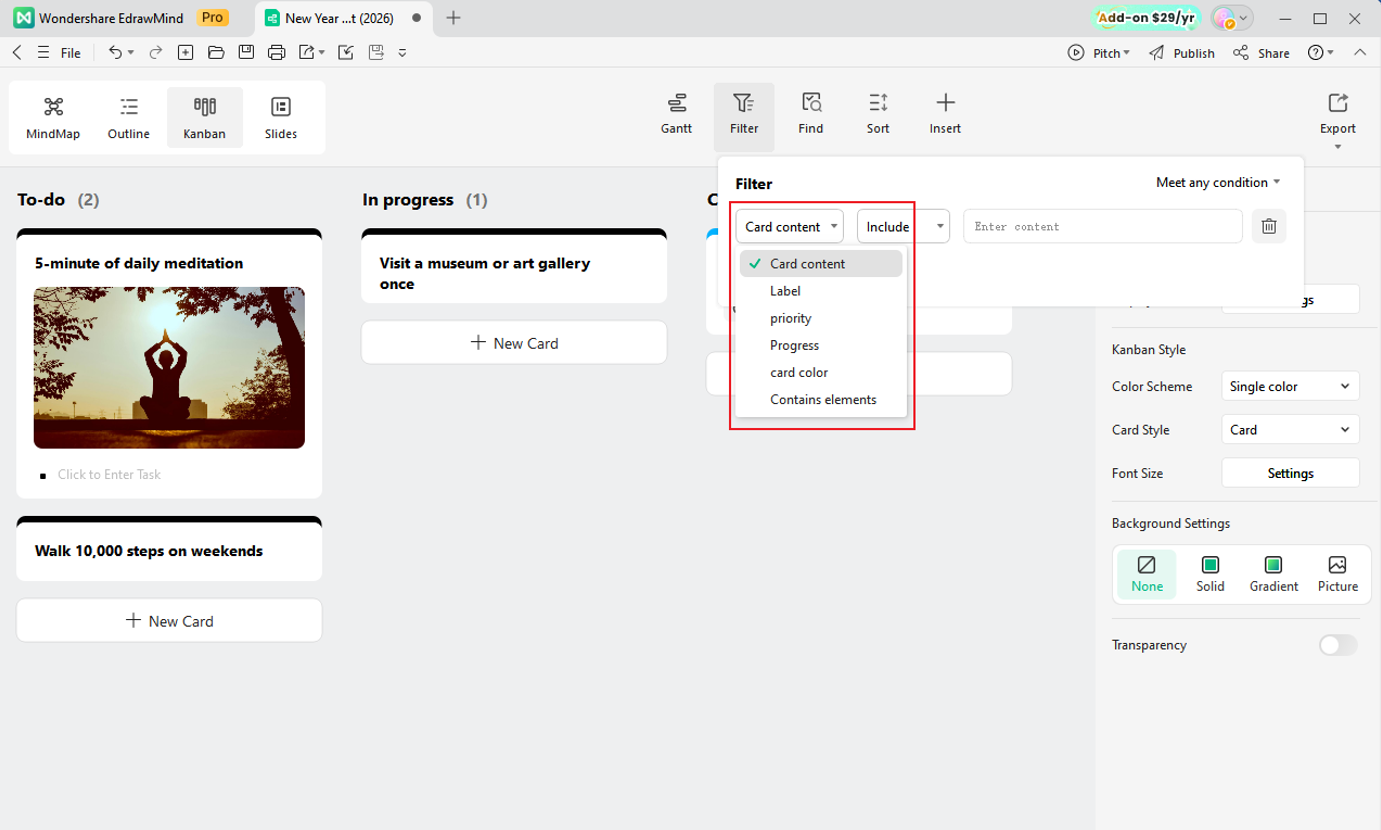The image size is (1381, 830).
Task: Delete the filter condition with trash icon
Action: pos(1269,226)
